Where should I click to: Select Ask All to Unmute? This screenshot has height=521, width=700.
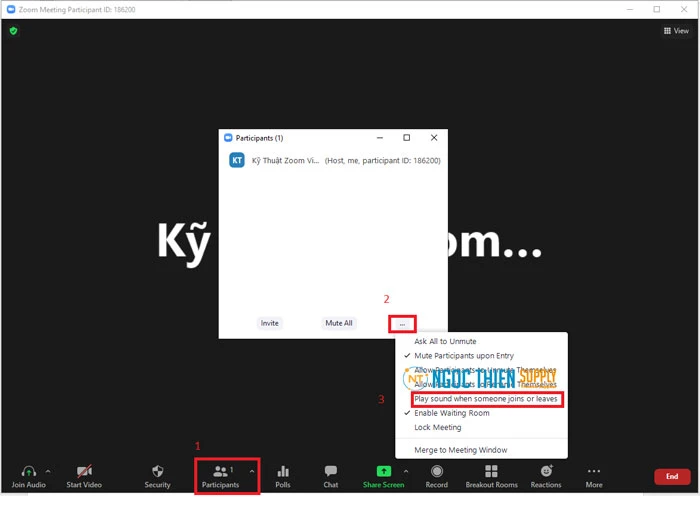[445, 341]
